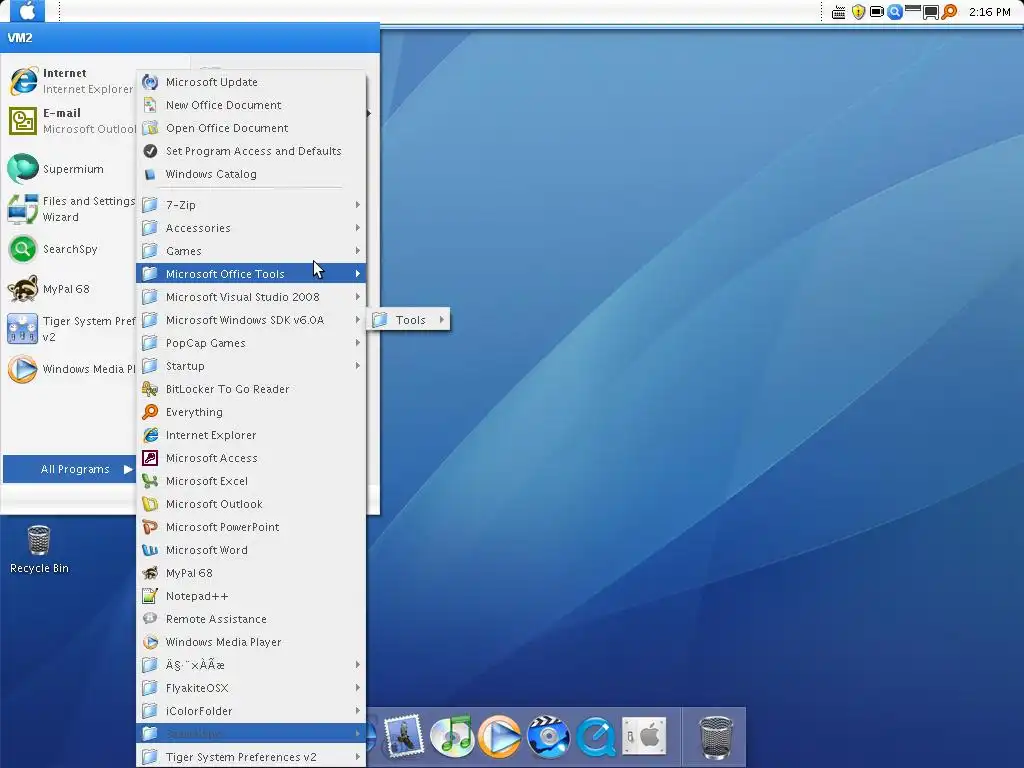
Task: Click the keyboard tray icon
Action: [839, 12]
